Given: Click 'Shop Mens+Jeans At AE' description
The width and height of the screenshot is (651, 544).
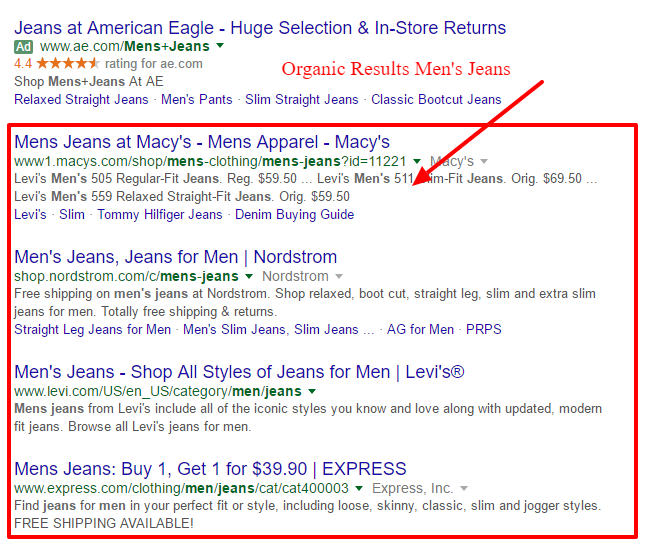Looking at the screenshot, I should pos(88,82).
